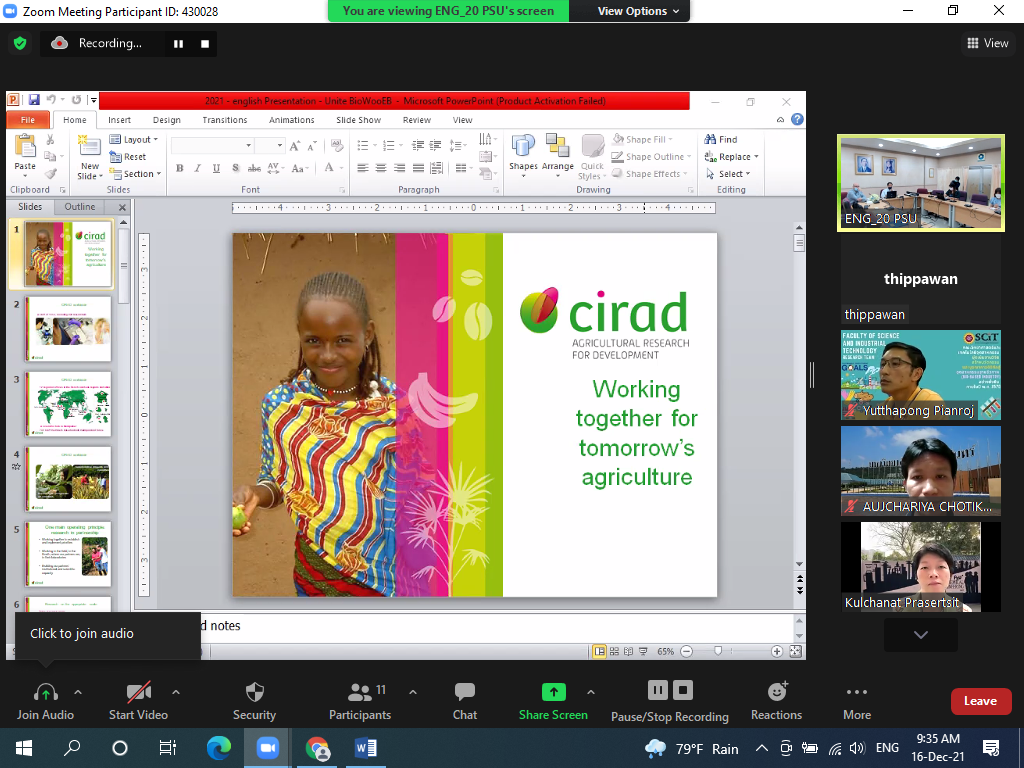Expand the Participants options arrow
This screenshot has width=1024, height=768.
[x=413, y=692]
